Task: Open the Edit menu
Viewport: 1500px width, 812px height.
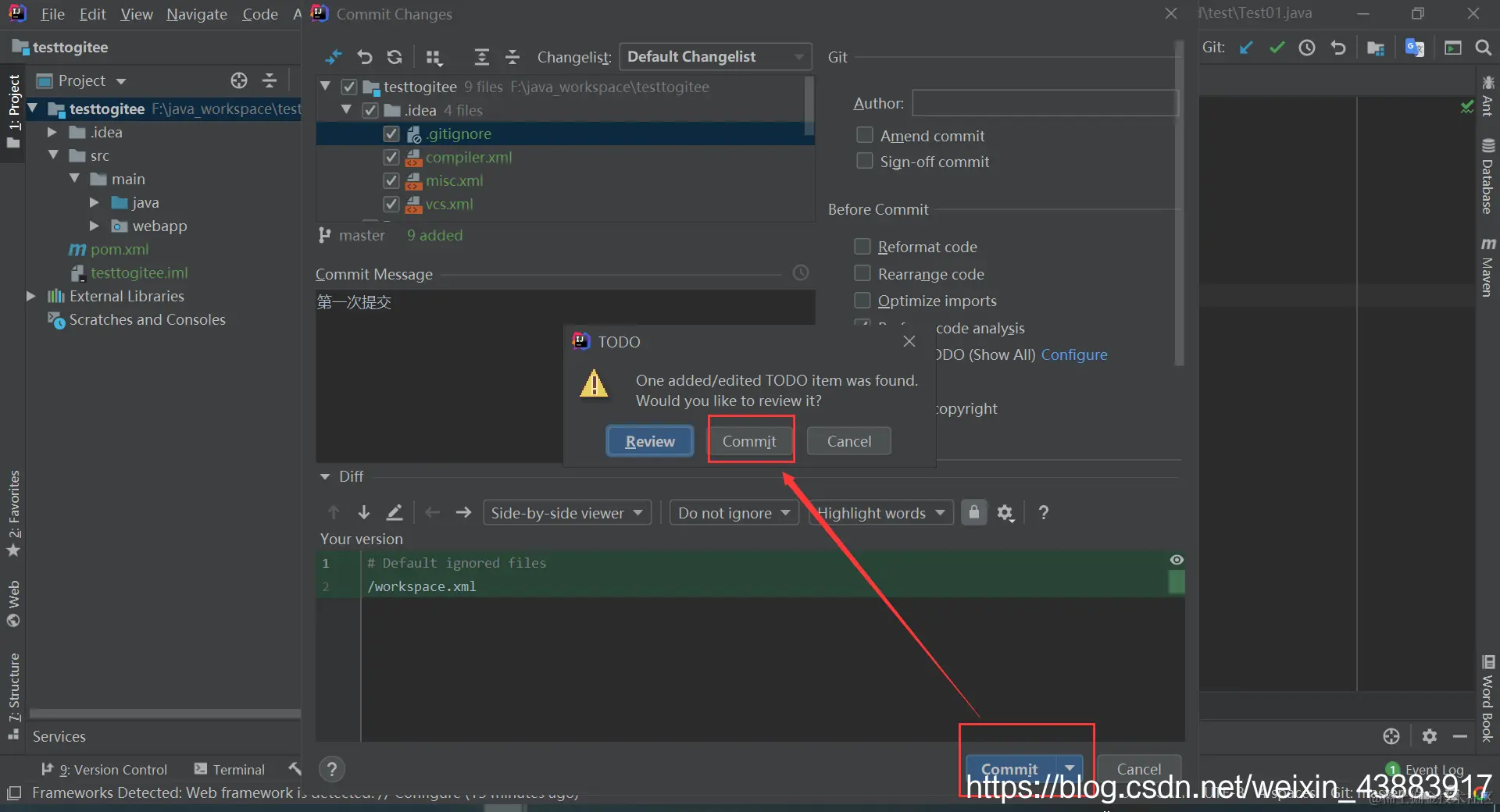Action: pyautogui.click(x=93, y=14)
